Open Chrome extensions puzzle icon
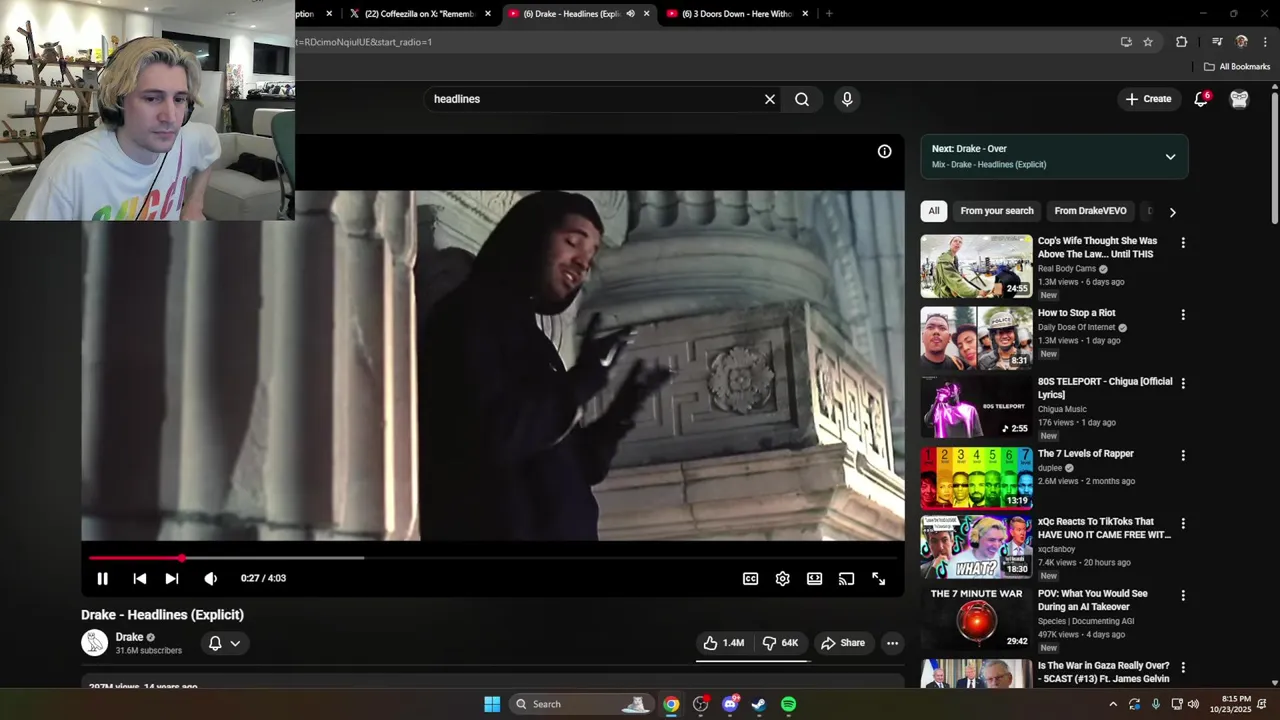Image resolution: width=1280 pixels, height=720 pixels. click(x=1181, y=42)
